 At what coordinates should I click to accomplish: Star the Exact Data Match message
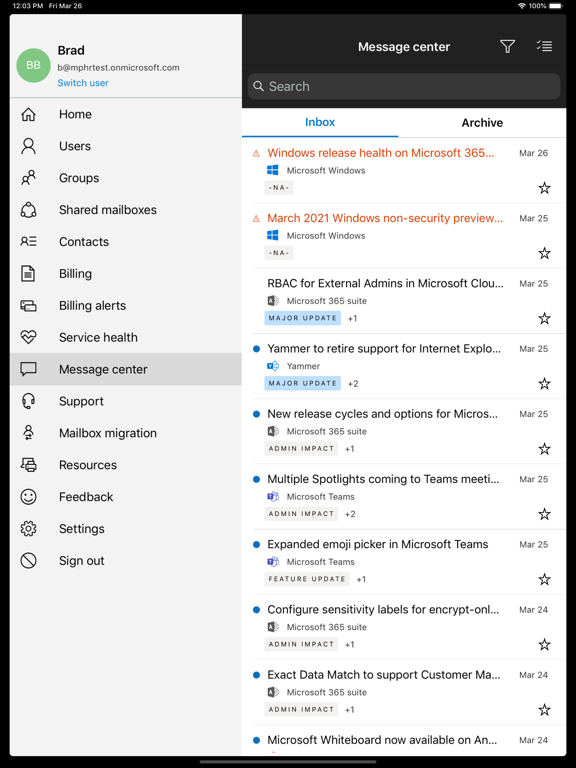544,710
